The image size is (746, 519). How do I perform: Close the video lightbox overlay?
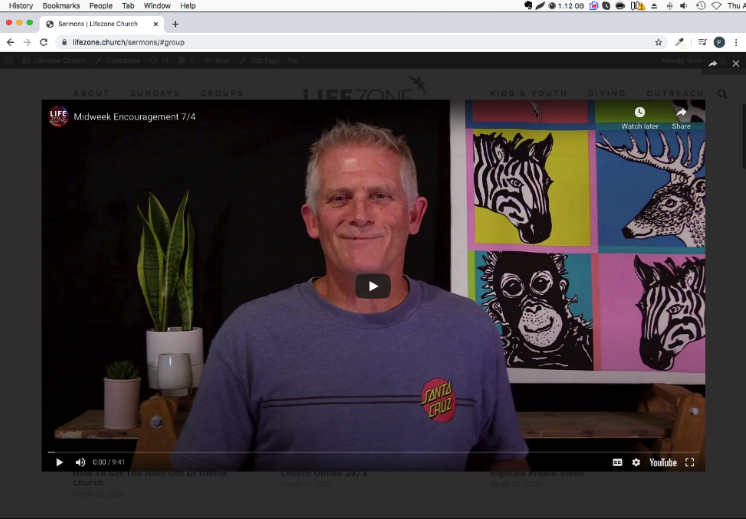[736, 63]
